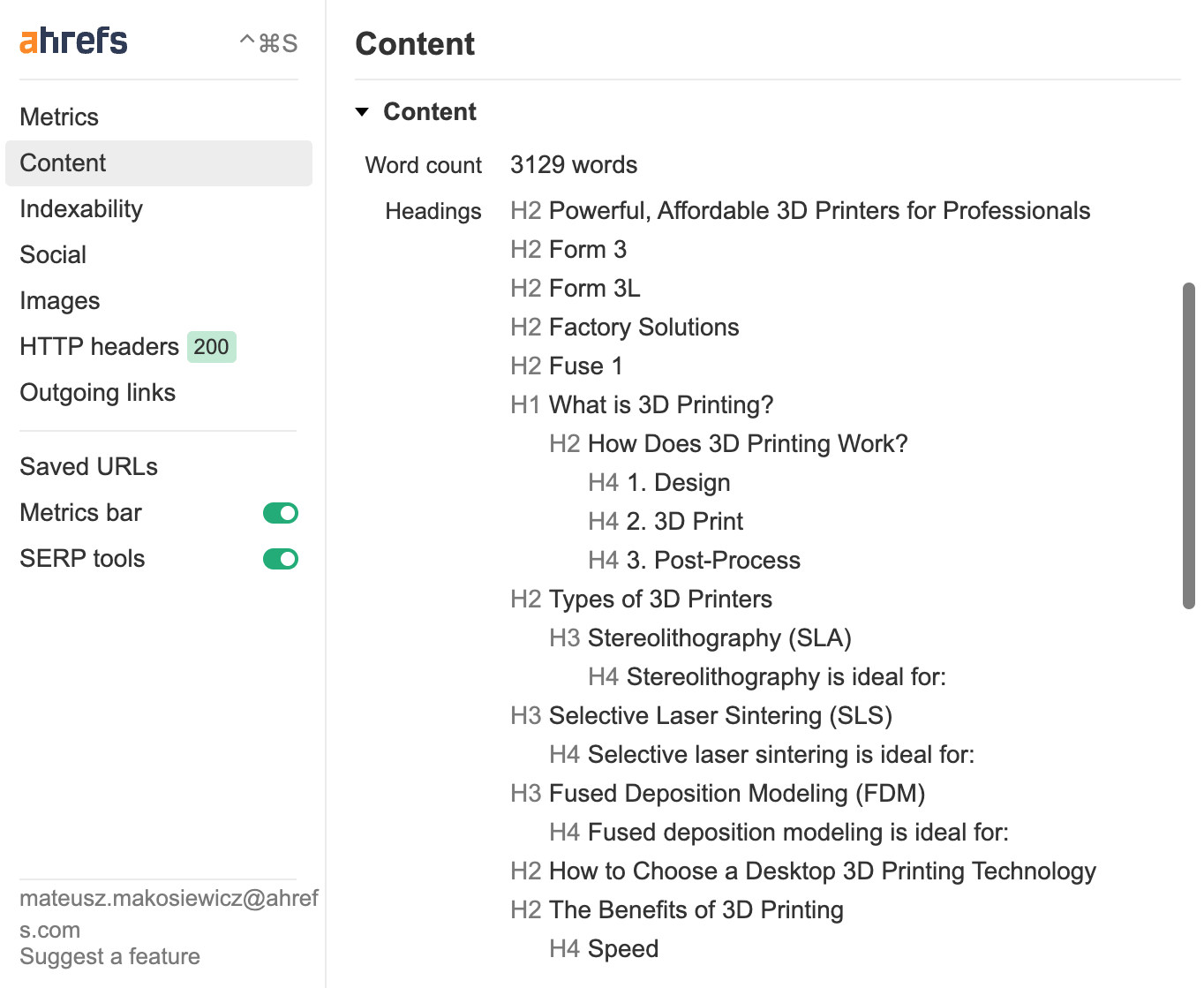Open the Metrics section
Image resolution: width=1204 pixels, height=988 pixels.
[59, 117]
